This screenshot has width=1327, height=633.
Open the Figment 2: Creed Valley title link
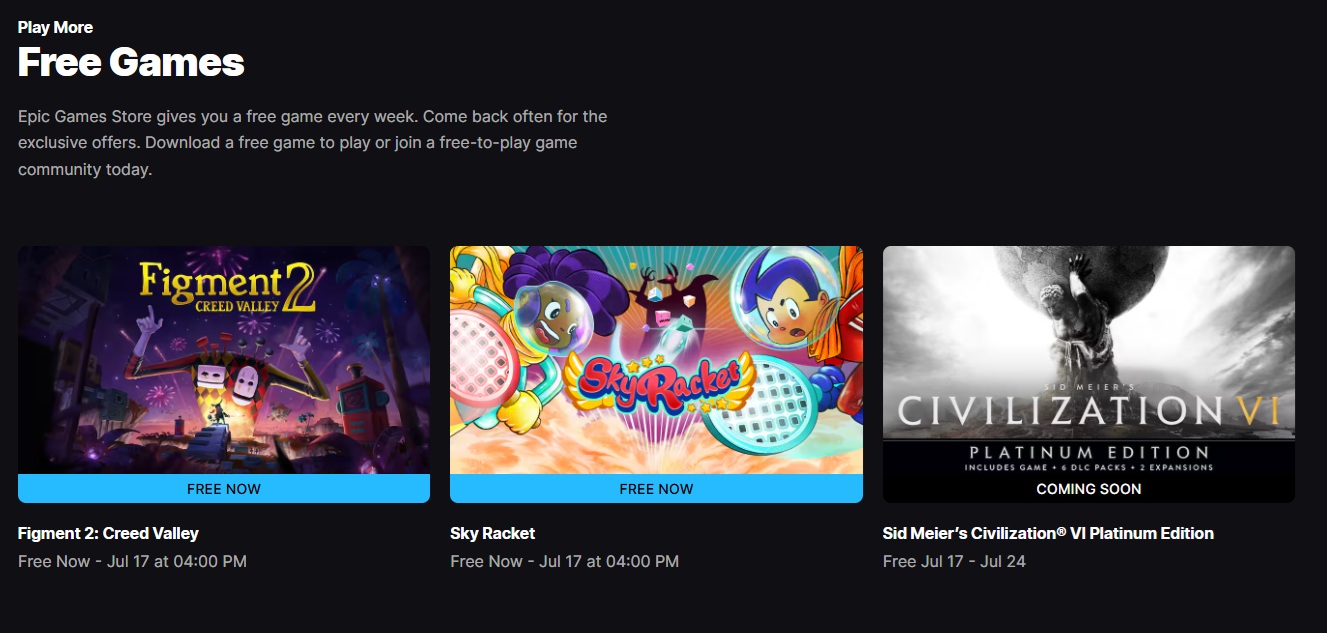click(108, 533)
